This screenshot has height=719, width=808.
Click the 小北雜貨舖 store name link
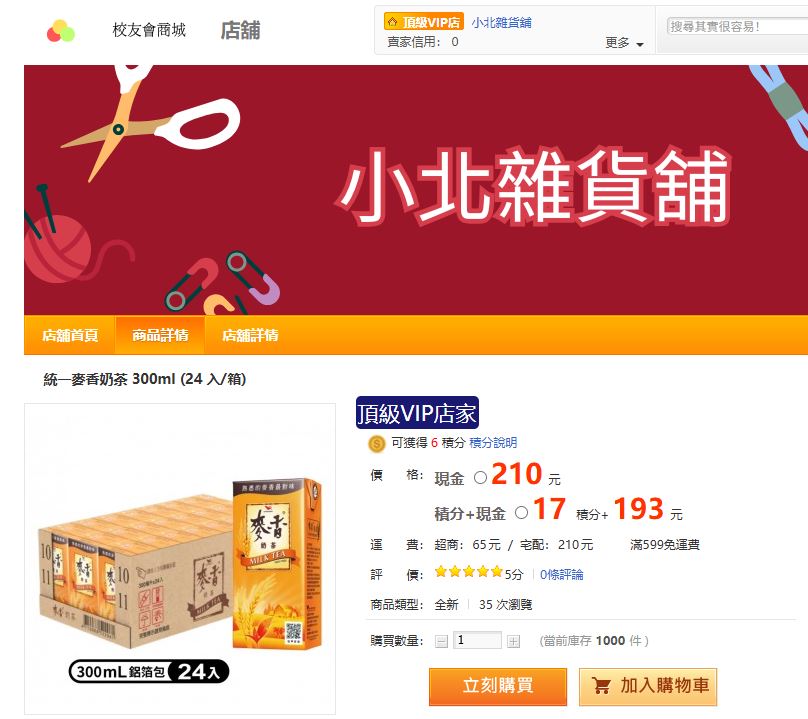pos(501,23)
